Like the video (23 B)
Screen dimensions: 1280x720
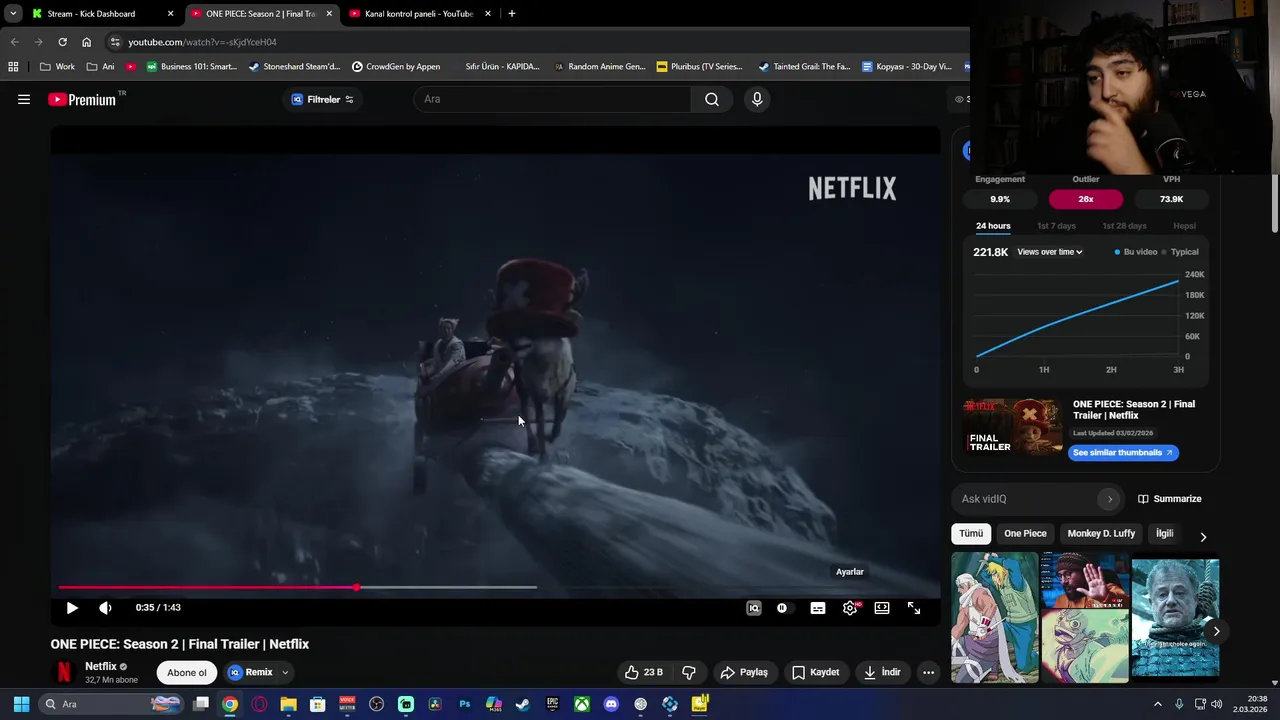pyautogui.click(x=644, y=672)
